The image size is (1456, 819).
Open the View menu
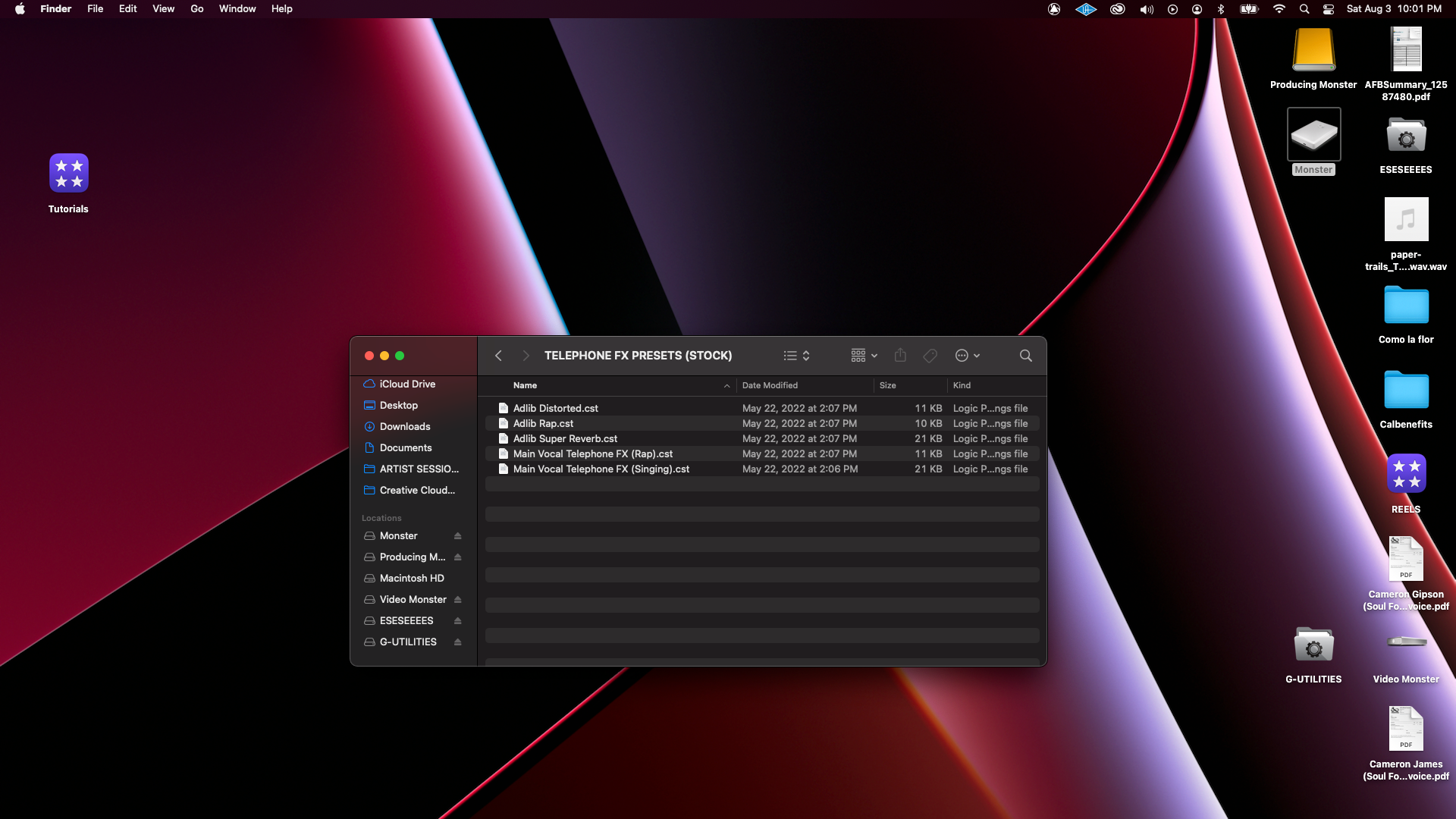coord(163,9)
